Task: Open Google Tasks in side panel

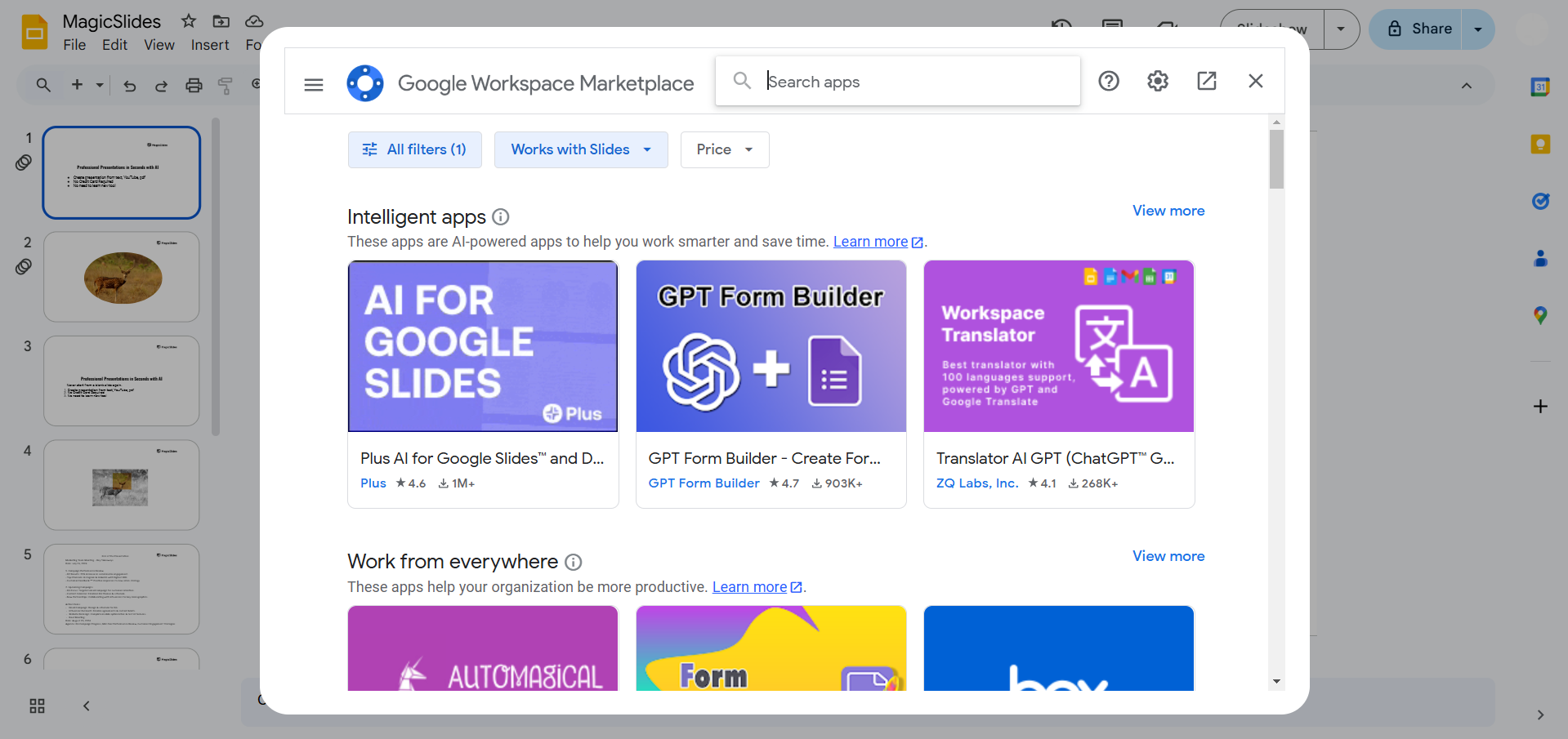Action: coord(1539,201)
